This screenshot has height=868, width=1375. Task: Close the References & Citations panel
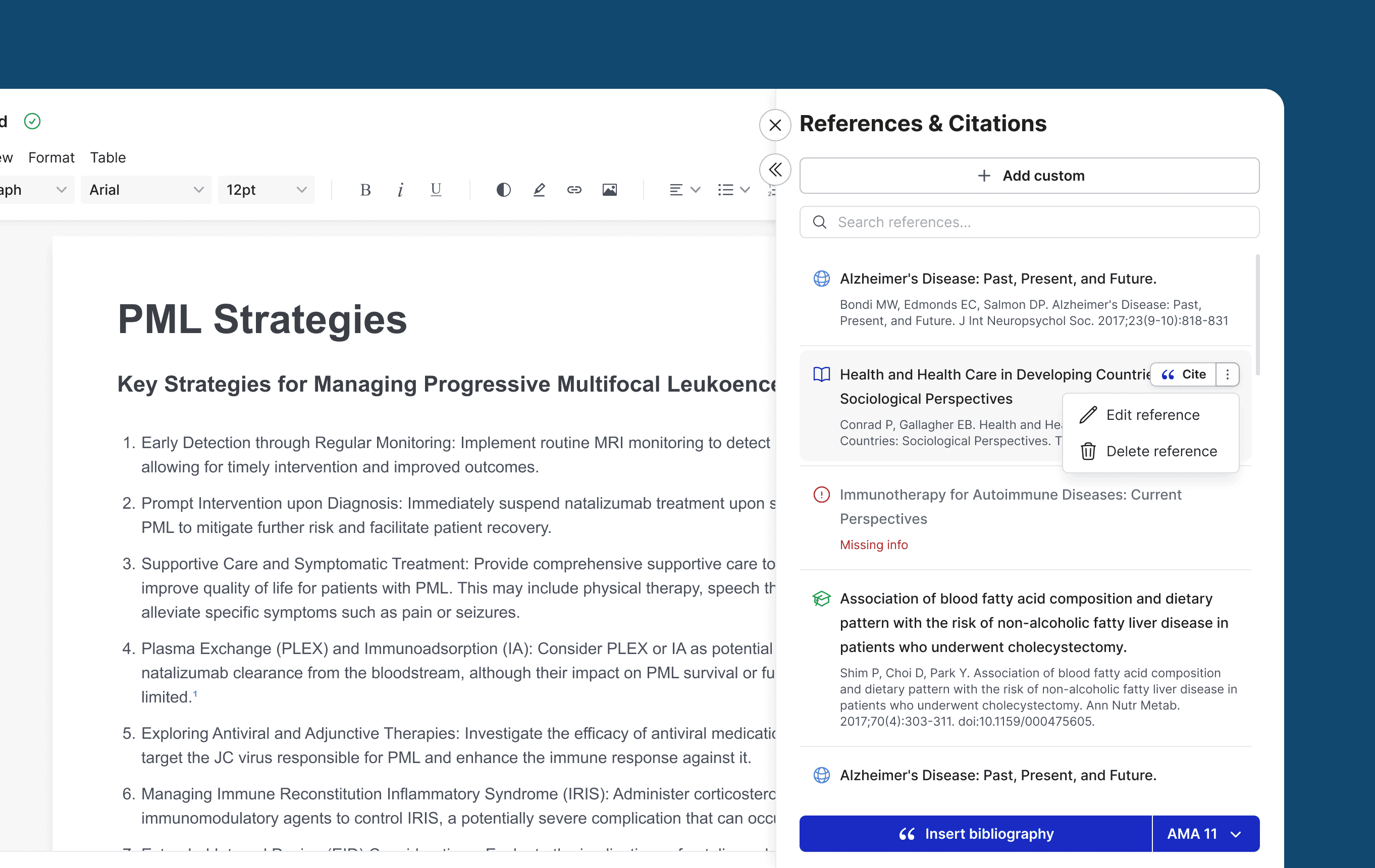tap(775, 125)
